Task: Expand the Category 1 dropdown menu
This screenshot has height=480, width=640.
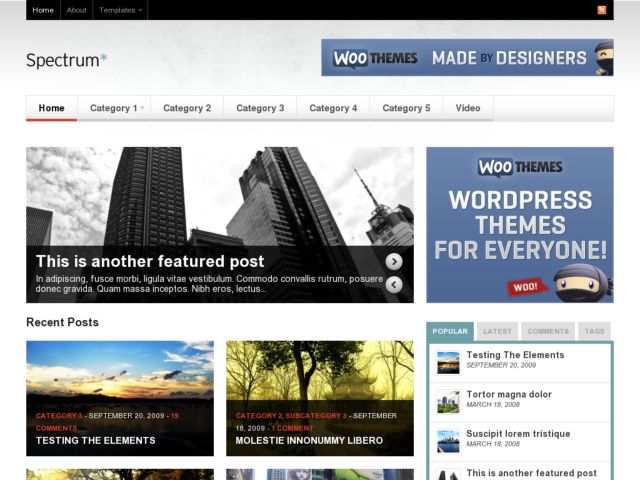Action: click(114, 108)
